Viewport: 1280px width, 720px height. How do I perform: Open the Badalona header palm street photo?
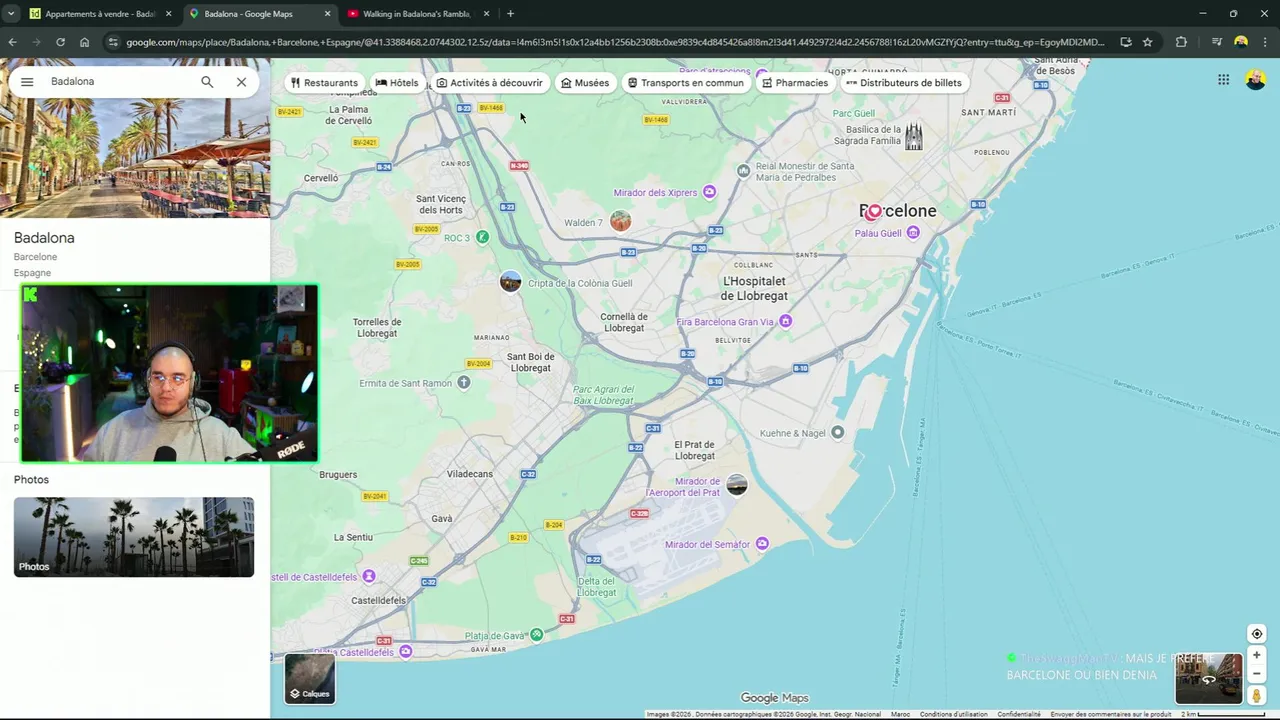135,157
